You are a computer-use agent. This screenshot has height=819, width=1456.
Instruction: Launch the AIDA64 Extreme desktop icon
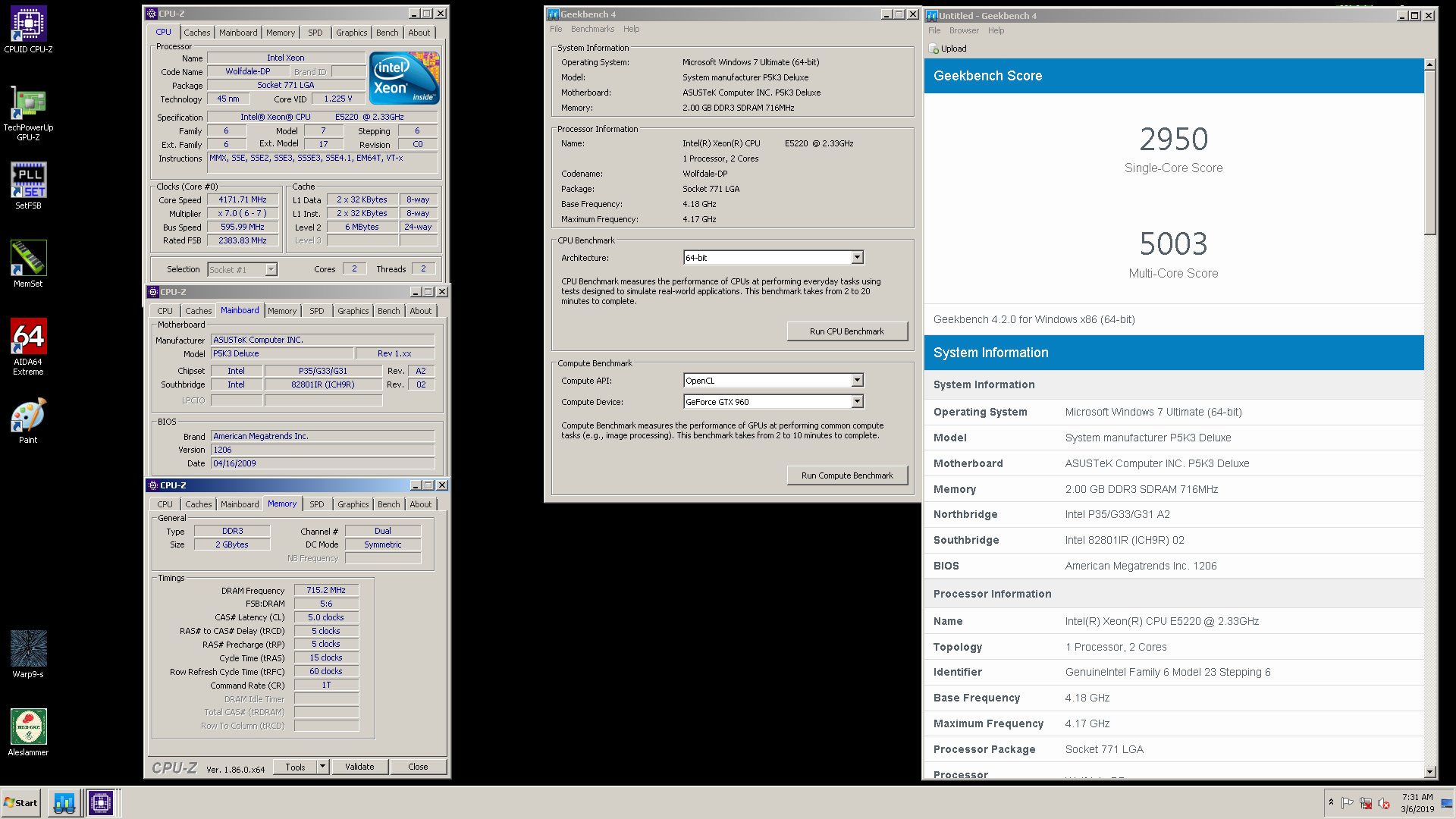click(x=28, y=347)
